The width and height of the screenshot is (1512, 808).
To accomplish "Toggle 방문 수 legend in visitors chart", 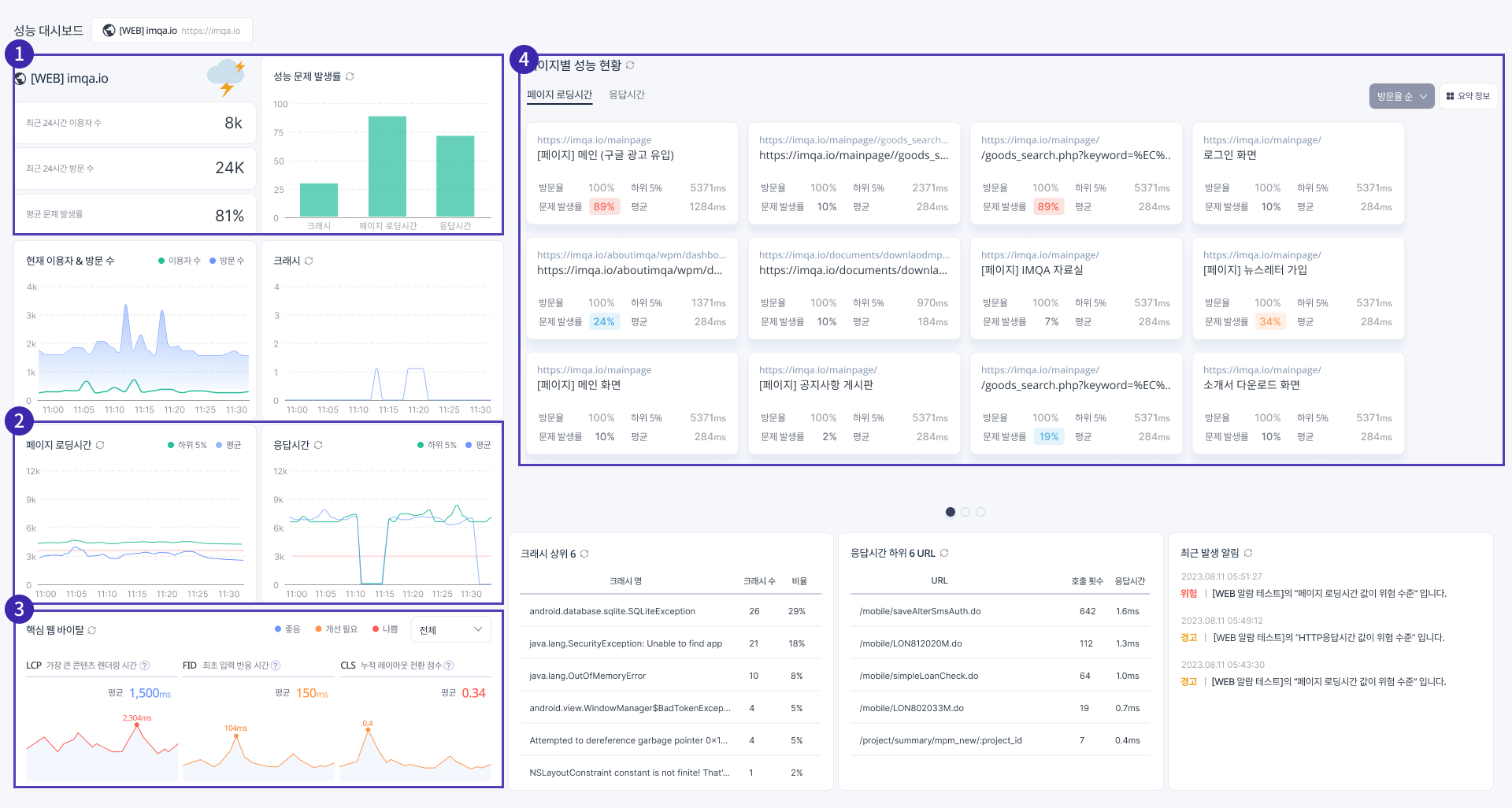I will click(x=227, y=261).
